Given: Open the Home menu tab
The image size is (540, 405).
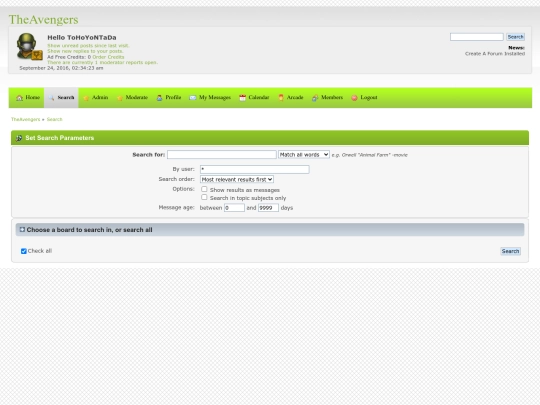Looking at the screenshot, I should 27,98.
